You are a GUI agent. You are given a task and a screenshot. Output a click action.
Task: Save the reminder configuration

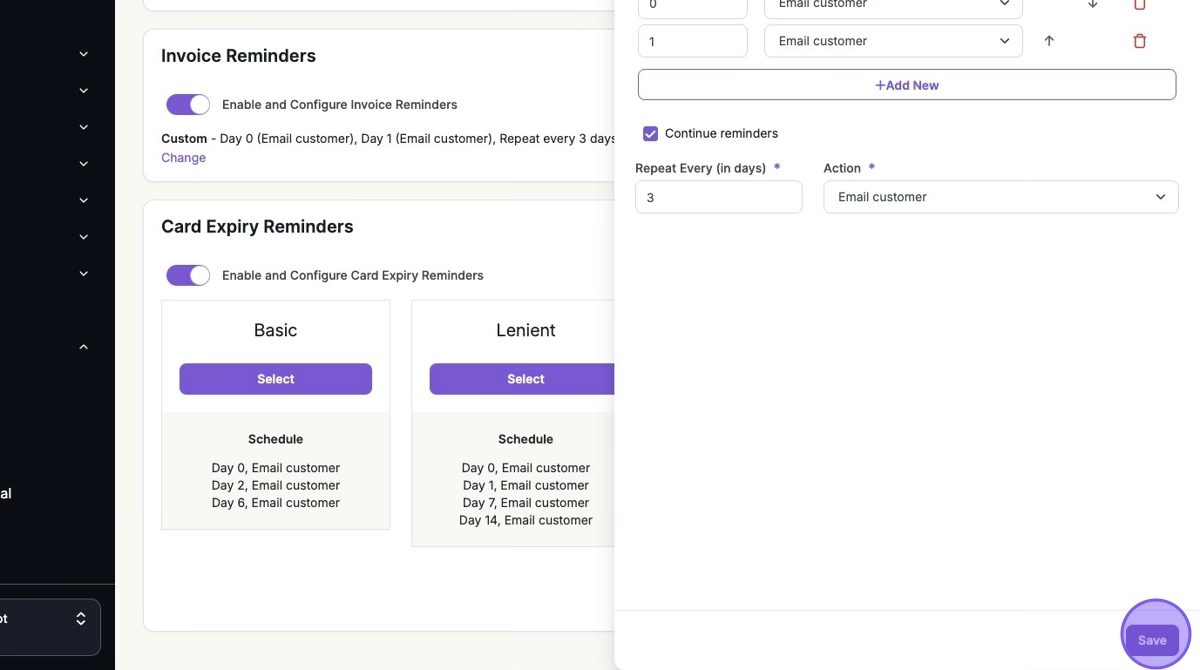[x=1152, y=640]
